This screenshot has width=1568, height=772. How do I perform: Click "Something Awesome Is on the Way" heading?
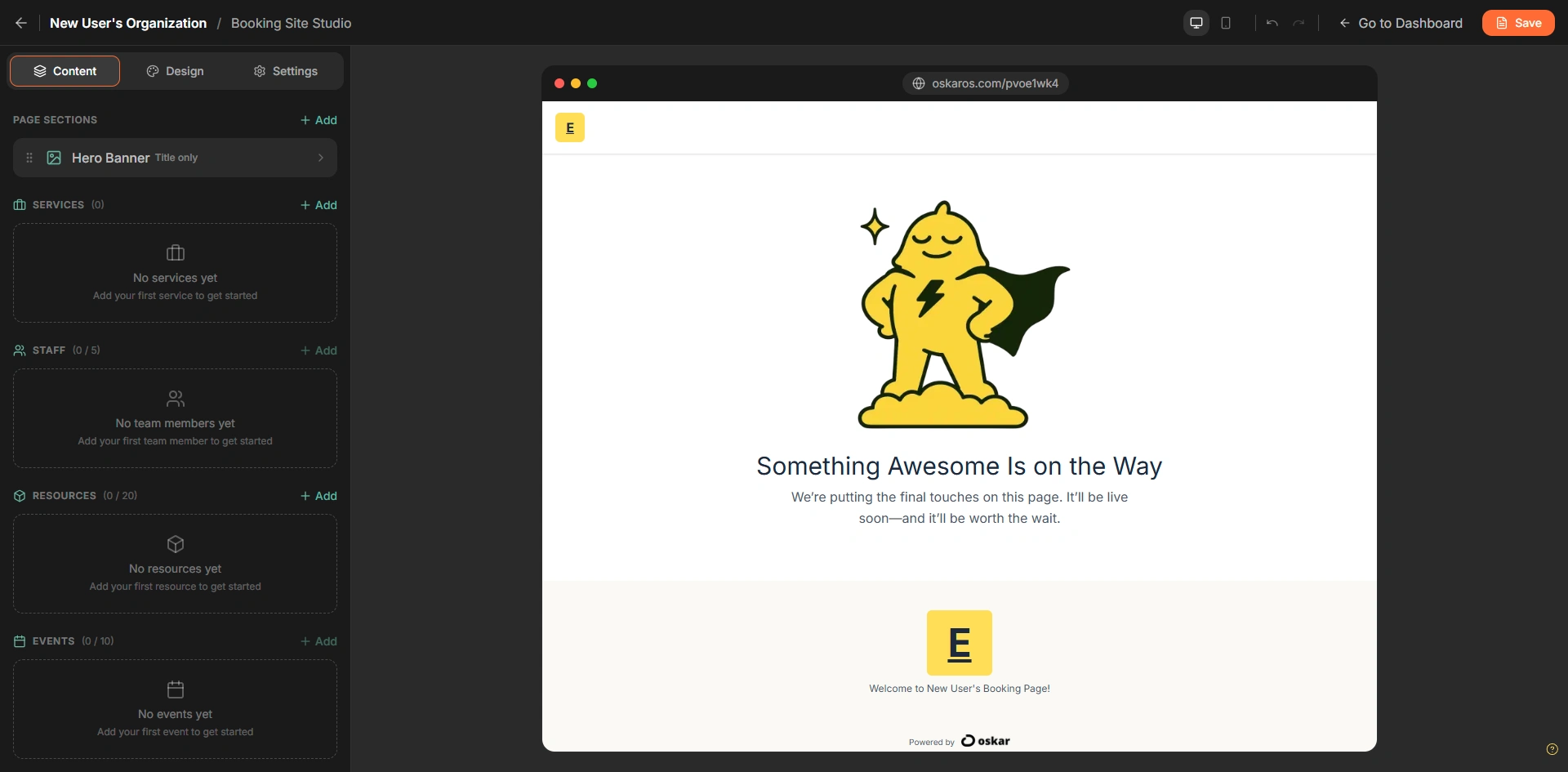(960, 466)
